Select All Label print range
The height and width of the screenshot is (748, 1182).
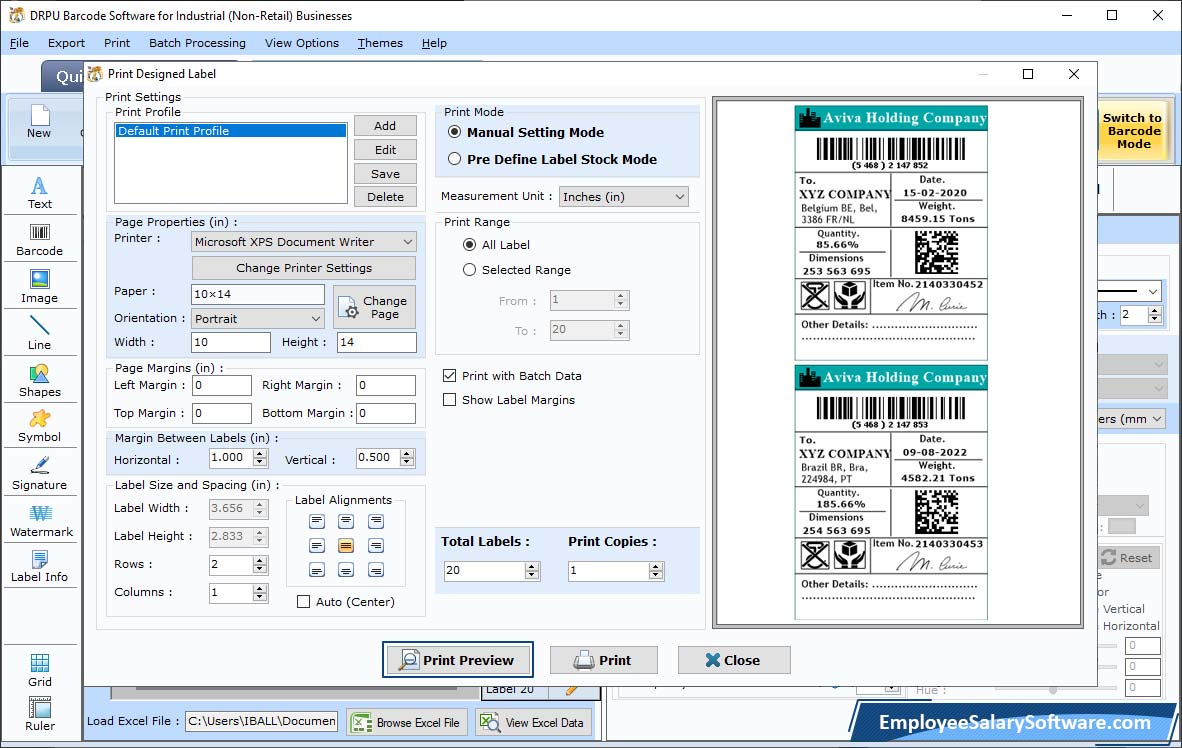[470, 245]
